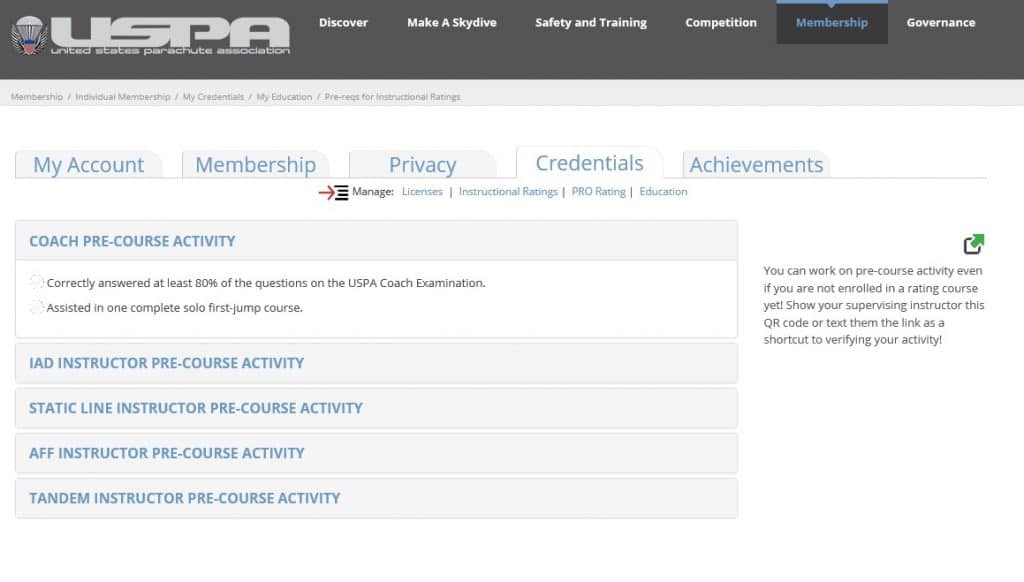The width and height of the screenshot is (1024, 582).
Task: Open the PRO Rating link
Action: coord(598,191)
